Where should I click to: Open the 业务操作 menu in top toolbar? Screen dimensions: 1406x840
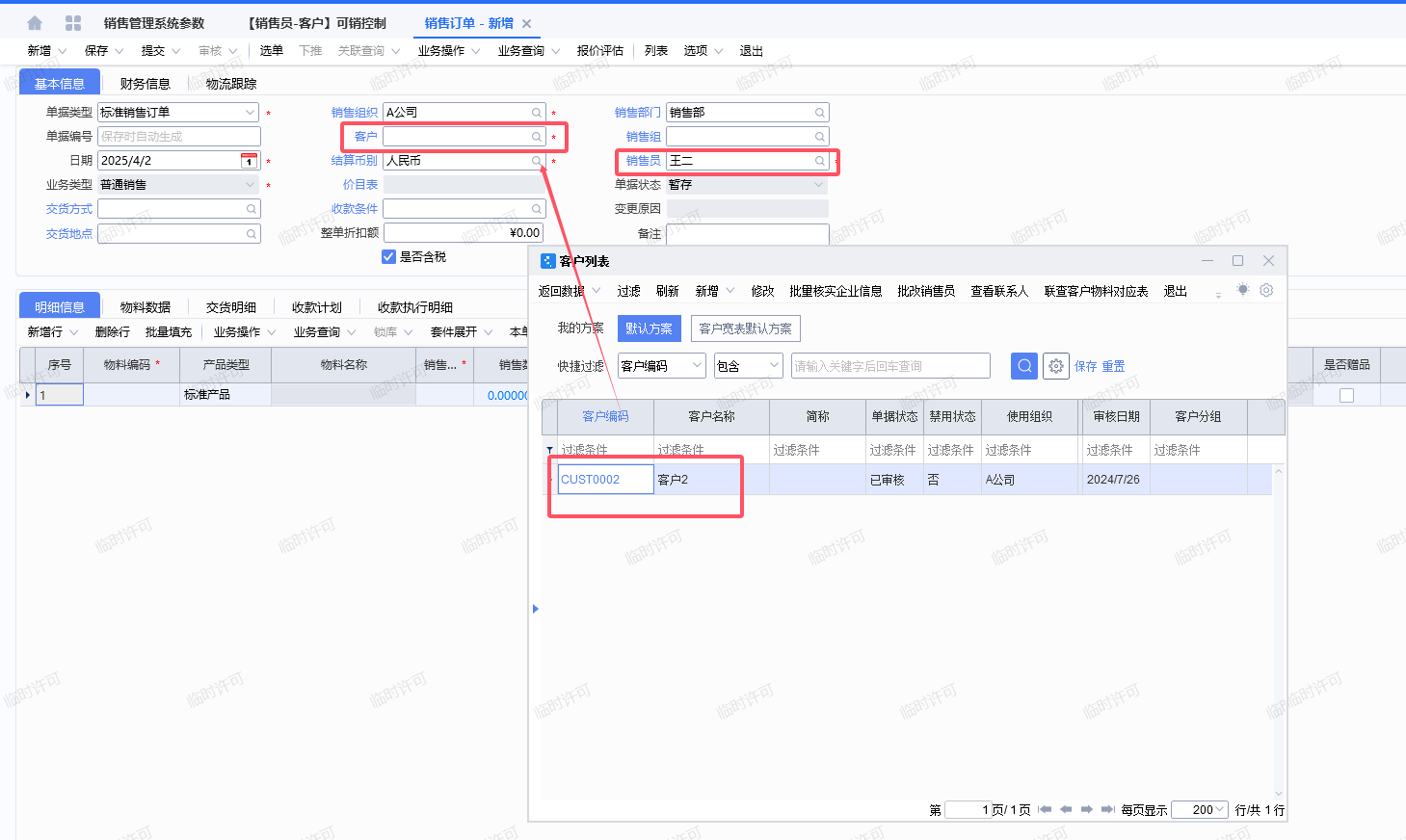[x=448, y=51]
